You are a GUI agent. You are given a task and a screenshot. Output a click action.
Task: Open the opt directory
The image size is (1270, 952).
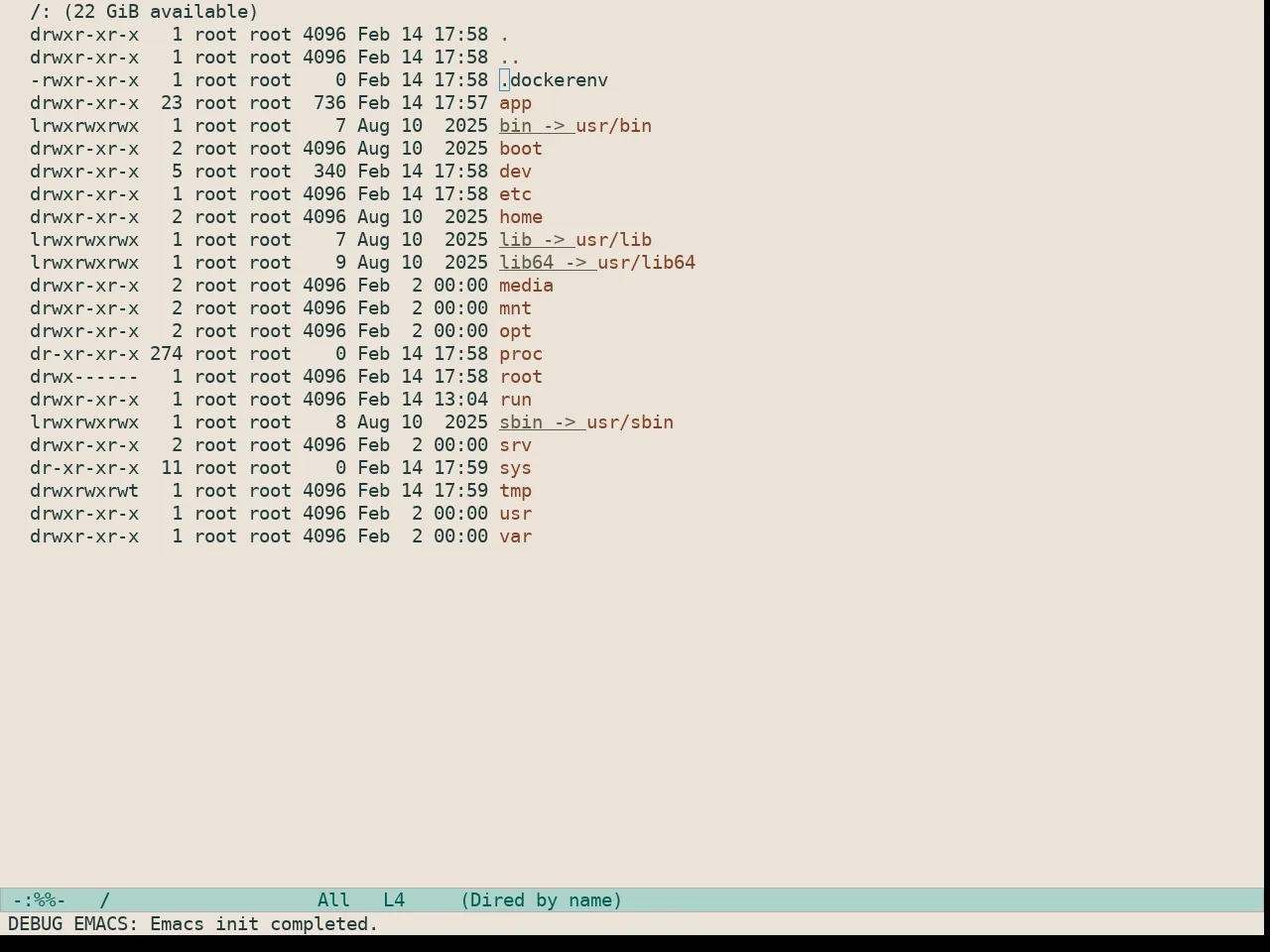[515, 331]
